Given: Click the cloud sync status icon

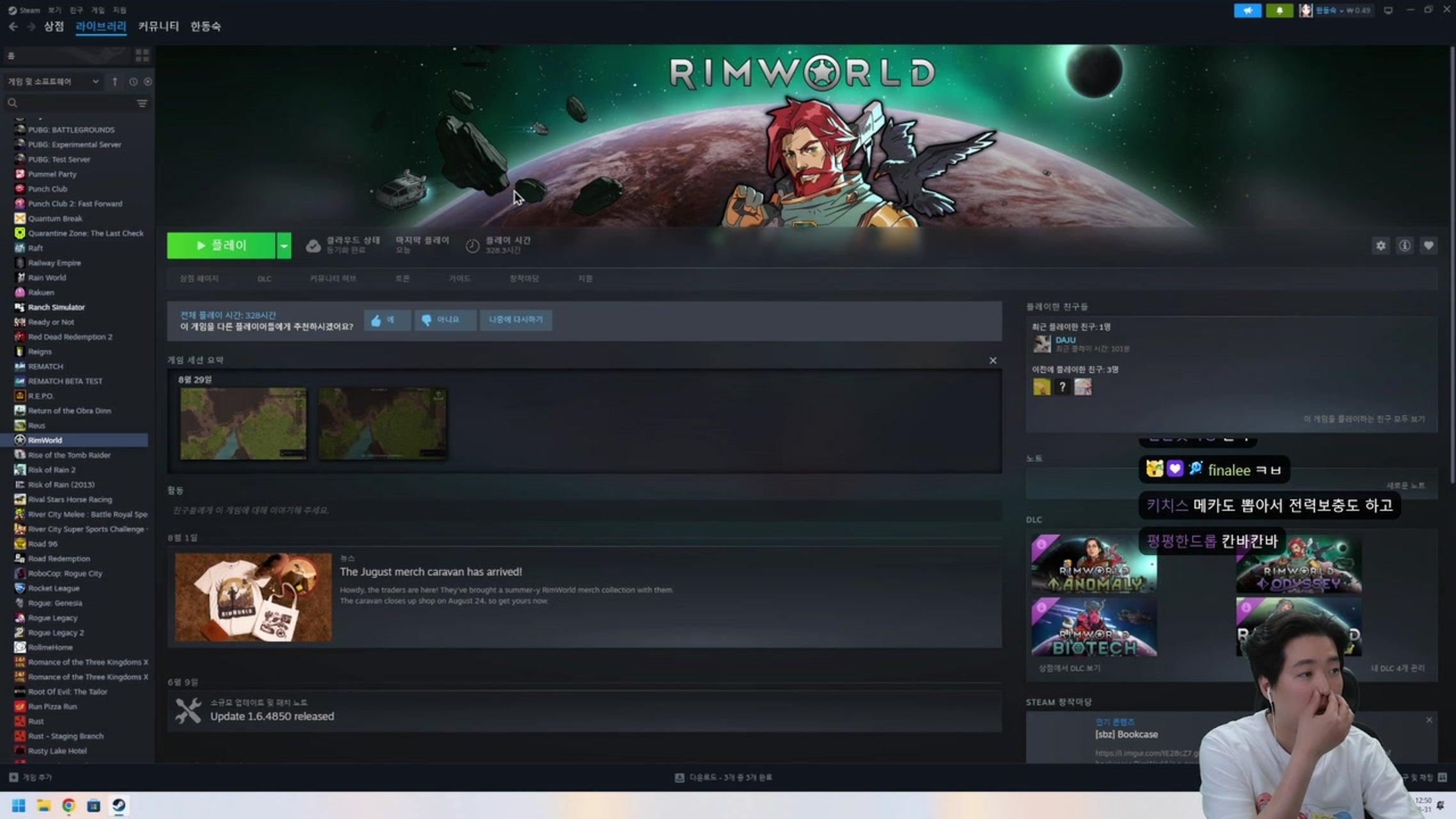Looking at the screenshot, I should pyautogui.click(x=313, y=246).
